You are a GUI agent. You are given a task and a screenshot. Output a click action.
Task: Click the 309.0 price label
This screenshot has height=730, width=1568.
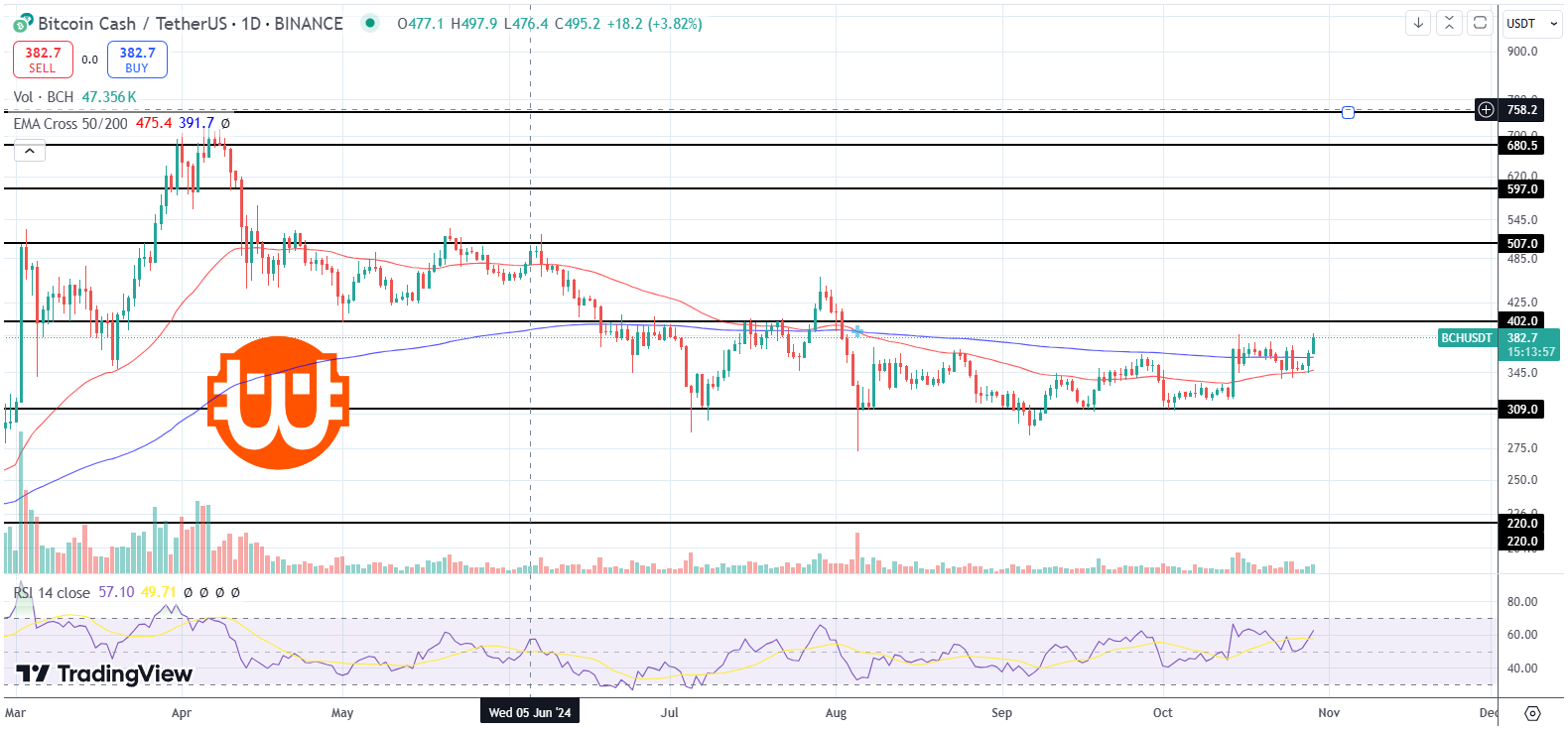(1521, 410)
